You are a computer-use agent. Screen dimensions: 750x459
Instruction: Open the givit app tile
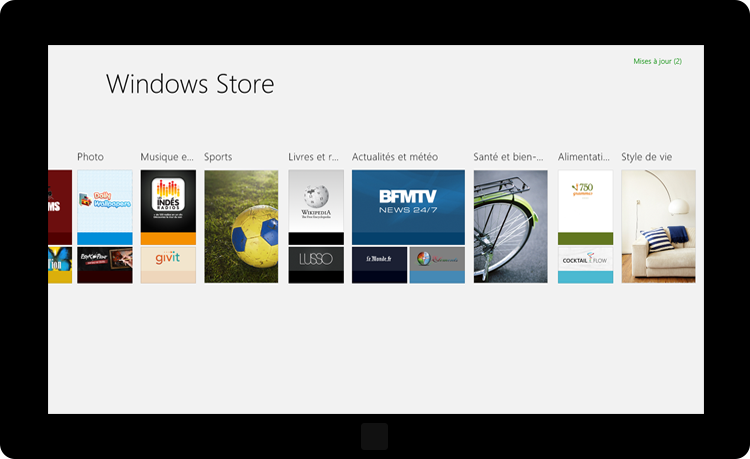168,265
